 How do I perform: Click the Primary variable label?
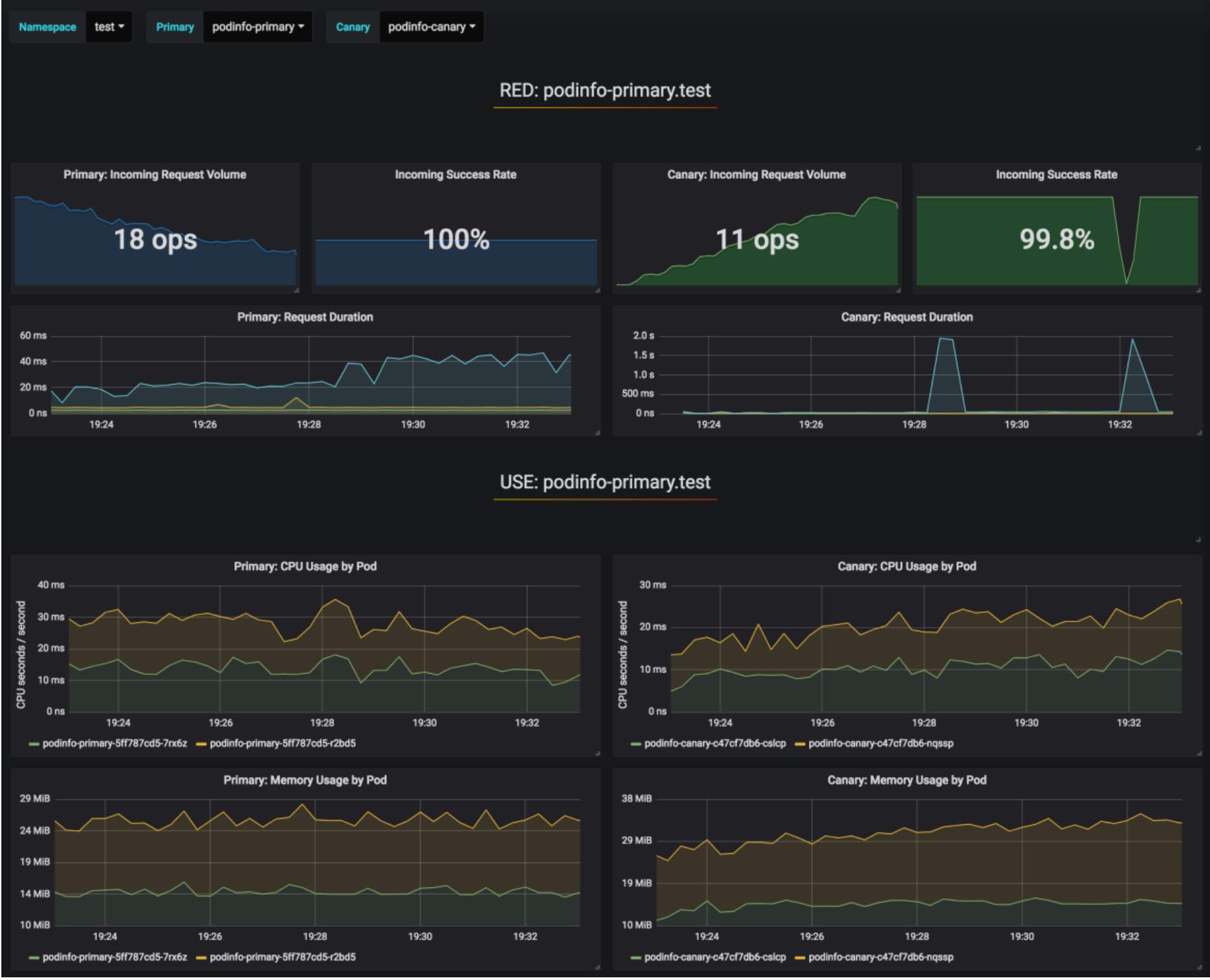tap(175, 27)
